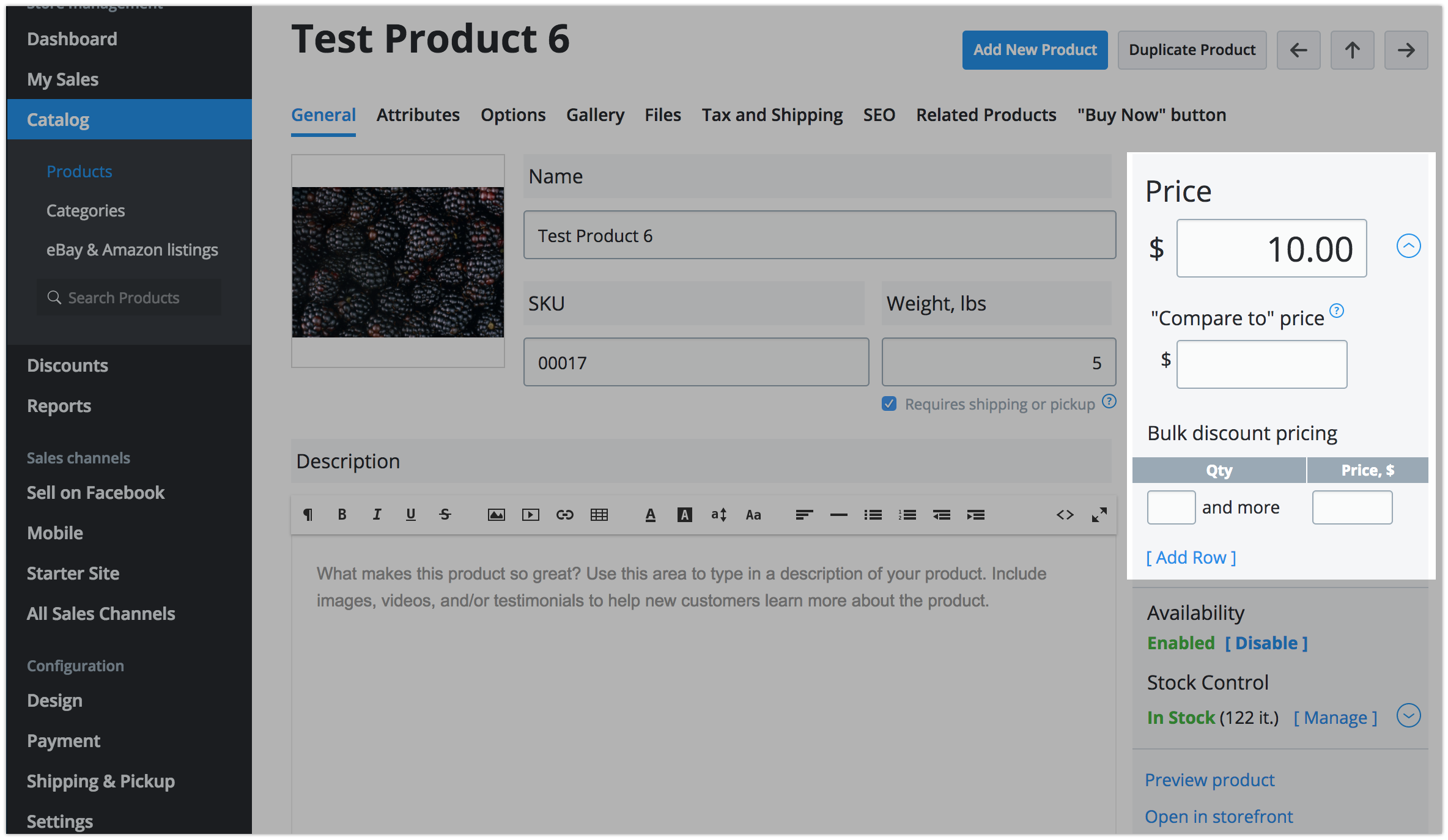Open the Gallery tab
Image resolution: width=1448 pixels, height=840 pixels.
pyautogui.click(x=595, y=115)
